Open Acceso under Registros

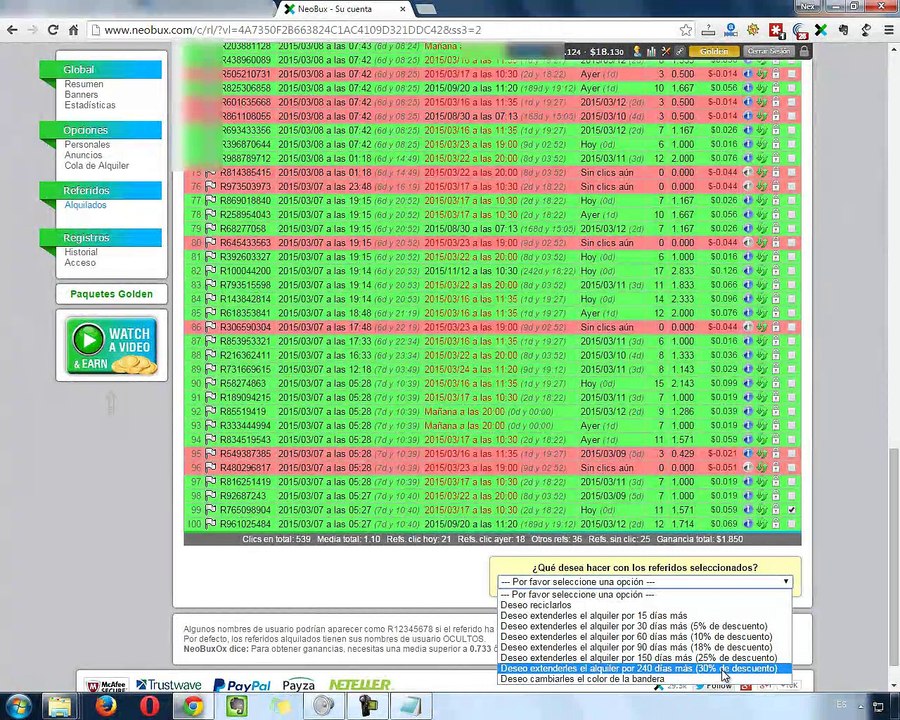80,262
